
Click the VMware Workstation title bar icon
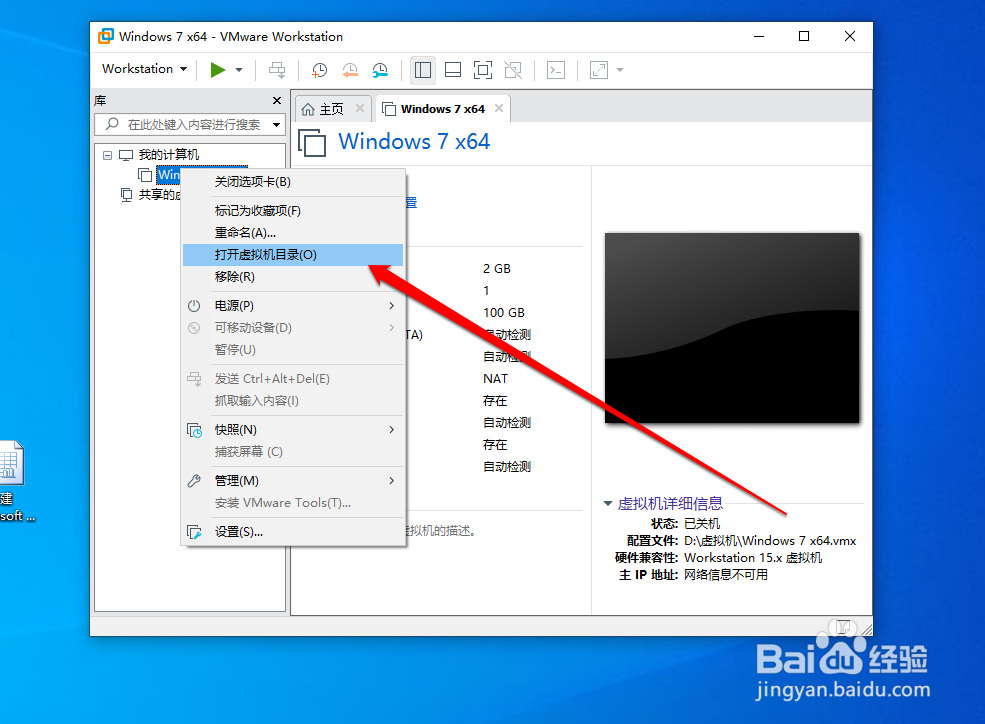point(106,36)
